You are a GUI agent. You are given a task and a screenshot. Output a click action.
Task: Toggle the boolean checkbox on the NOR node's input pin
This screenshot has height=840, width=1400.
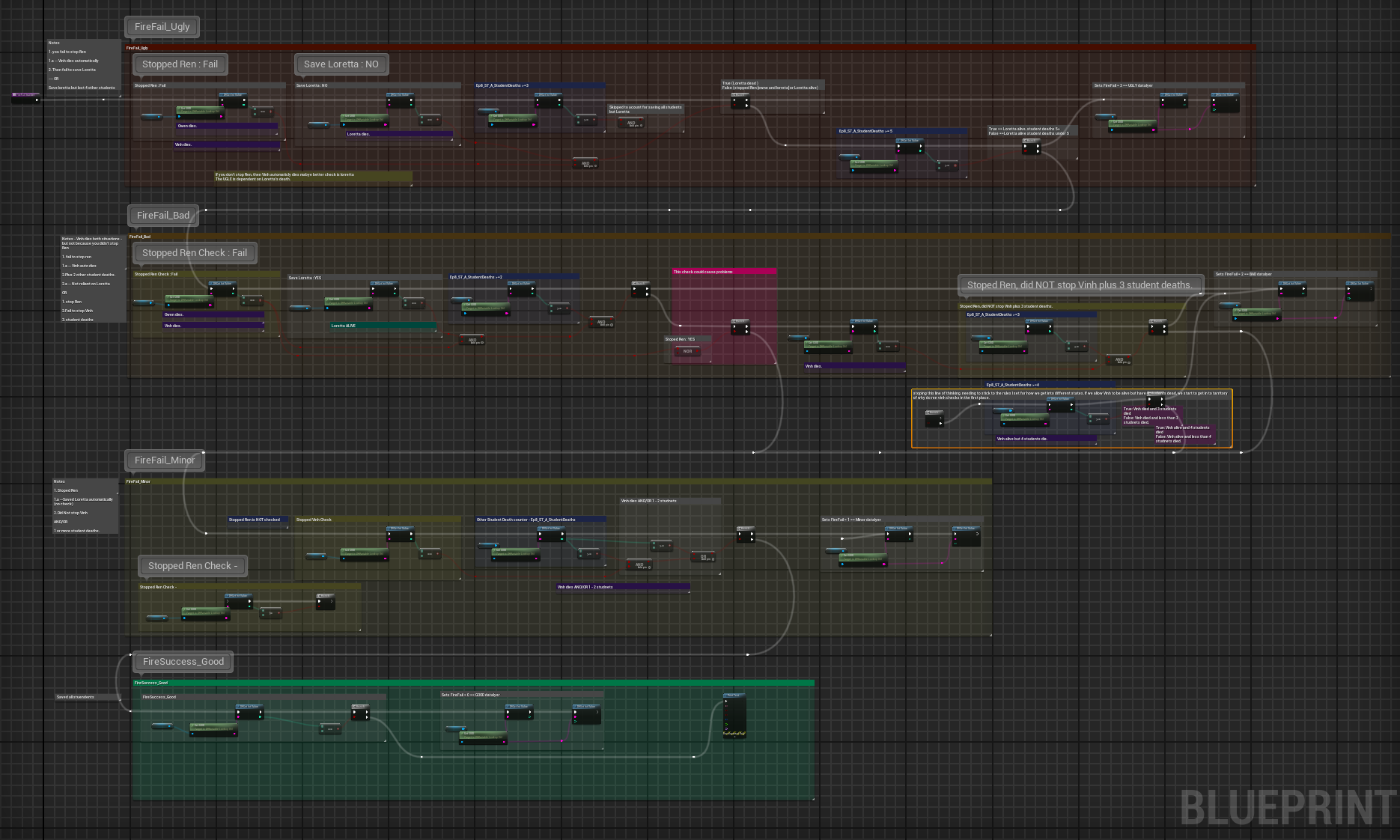click(678, 353)
